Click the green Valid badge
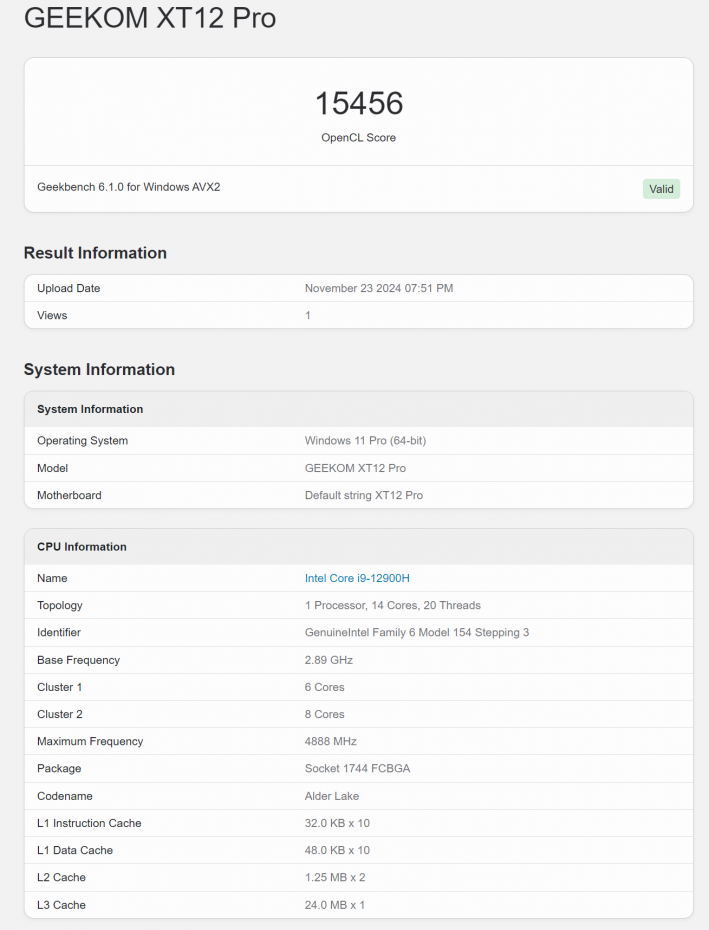The image size is (709, 930). coord(661,189)
